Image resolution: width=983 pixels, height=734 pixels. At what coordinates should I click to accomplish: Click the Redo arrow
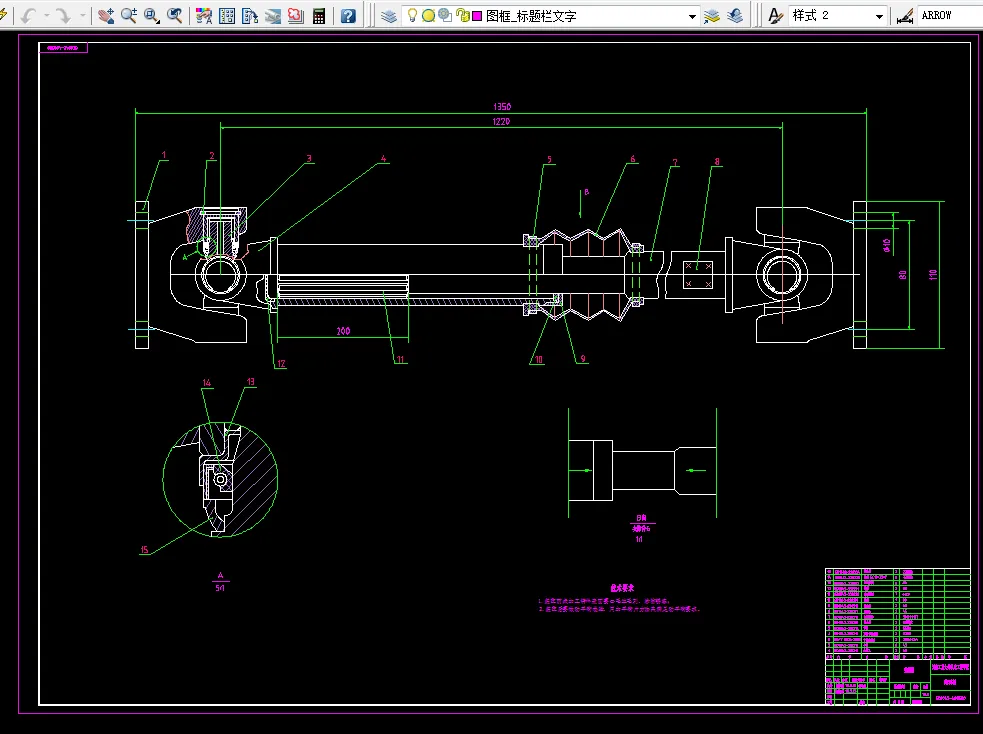tap(63, 16)
